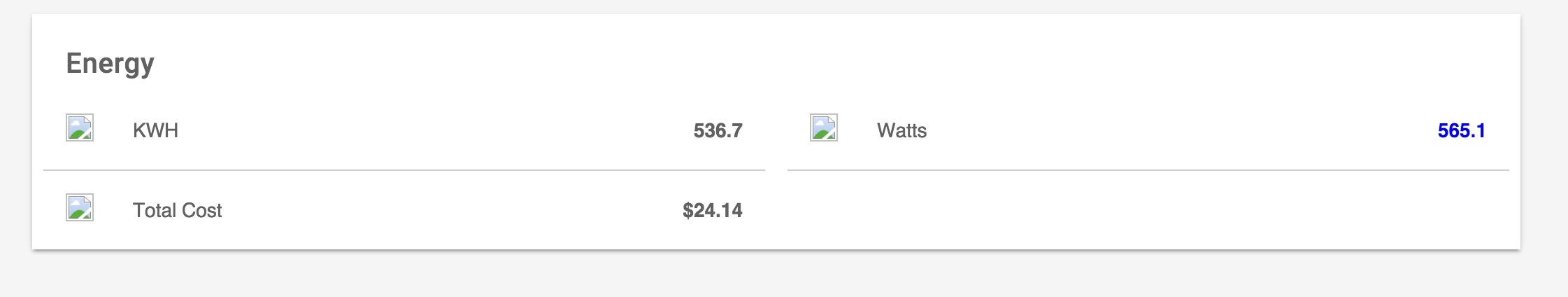Click blank space between Total Cost and $24.14
The height and width of the screenshot is (297, 1568).
[448, 211]
